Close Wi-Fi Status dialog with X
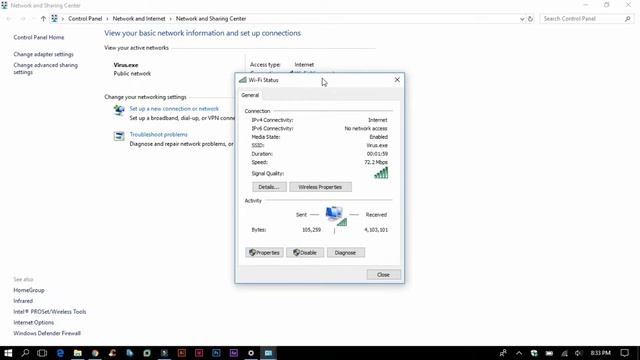Image resolution: width=640 pixels, height=360 pixels. [397, 80]
